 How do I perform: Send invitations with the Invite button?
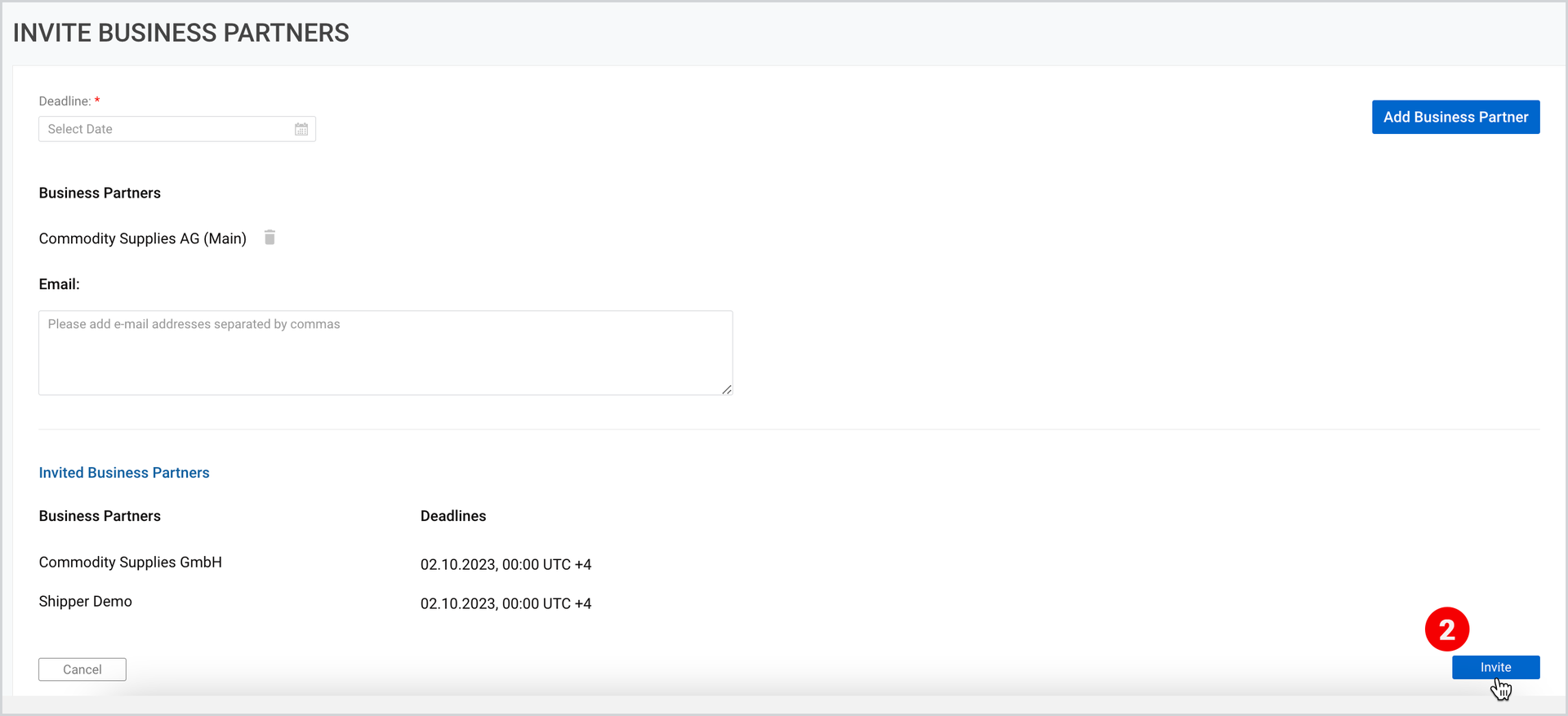click(x=1495, y=667)
